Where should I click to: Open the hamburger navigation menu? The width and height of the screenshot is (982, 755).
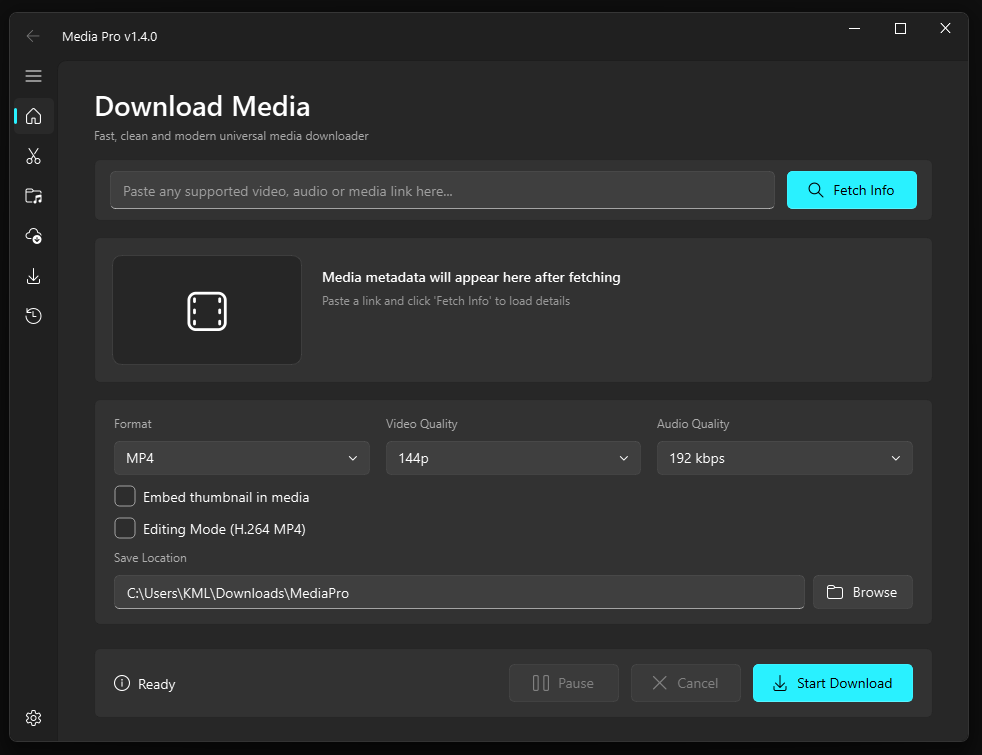coord(33,76)
